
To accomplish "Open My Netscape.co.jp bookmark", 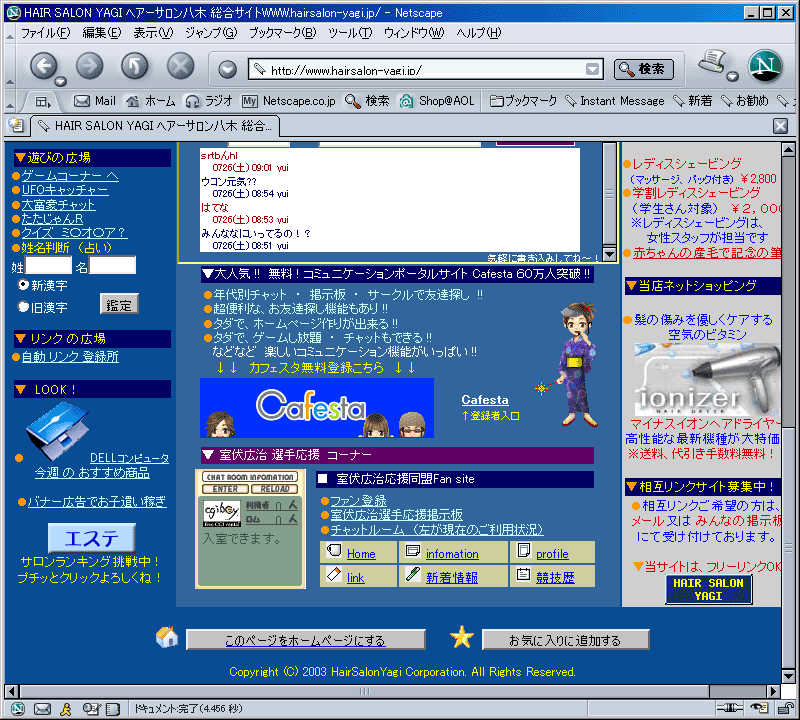I will click(289, 101).
